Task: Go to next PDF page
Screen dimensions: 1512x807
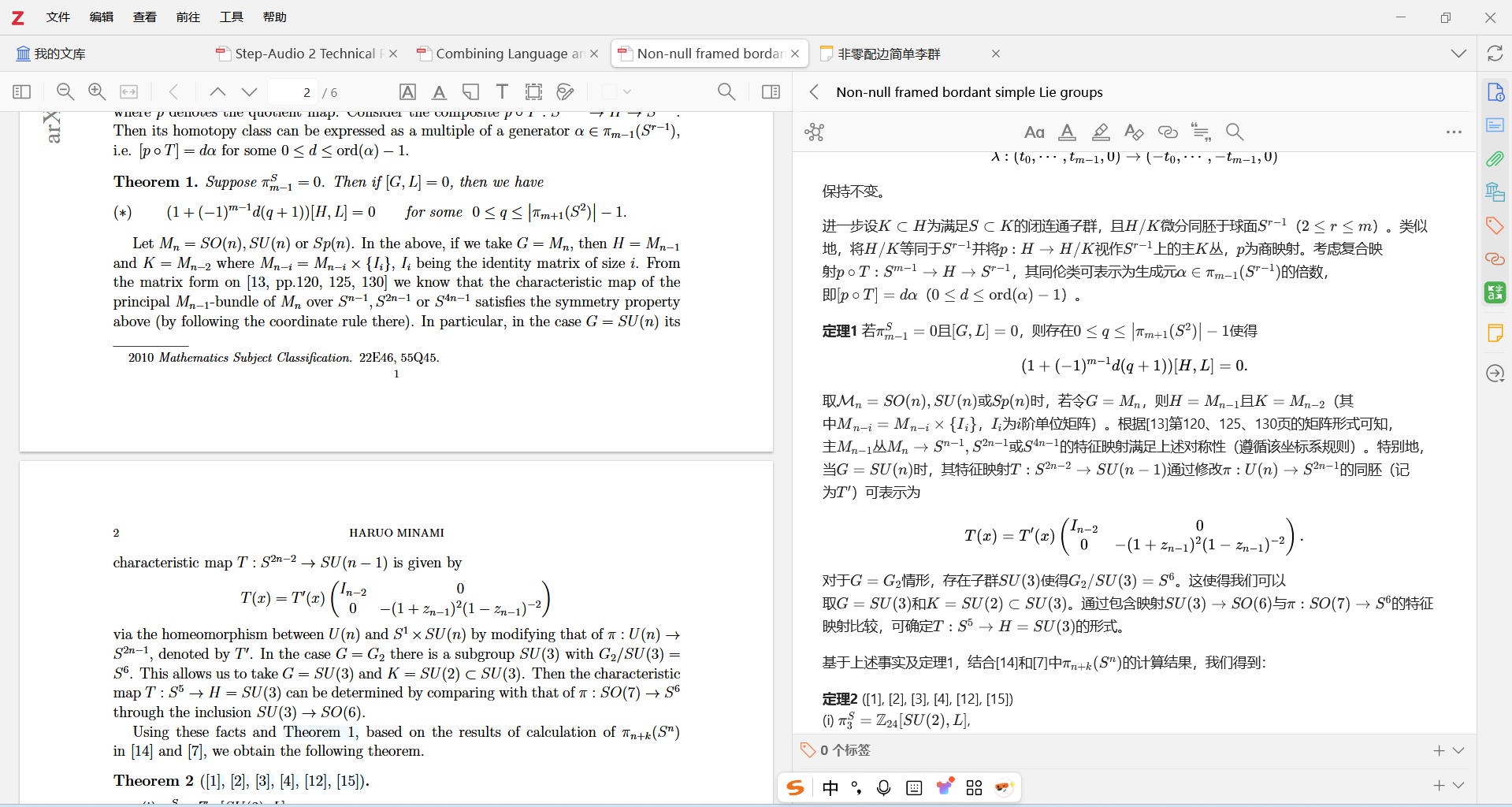Action: [x=249, y=92]
